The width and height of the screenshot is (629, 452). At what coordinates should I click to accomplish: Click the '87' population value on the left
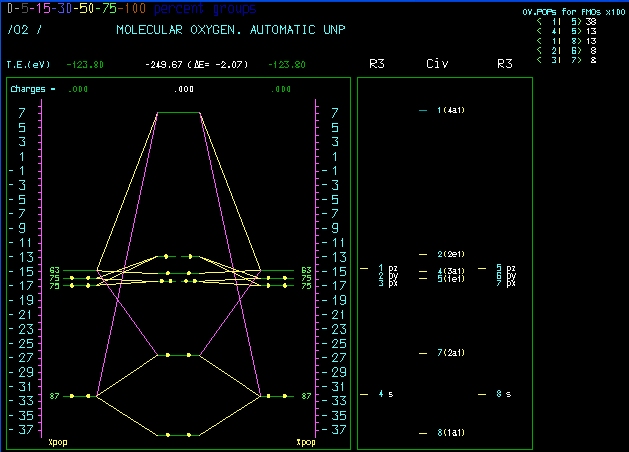point(55,396)
